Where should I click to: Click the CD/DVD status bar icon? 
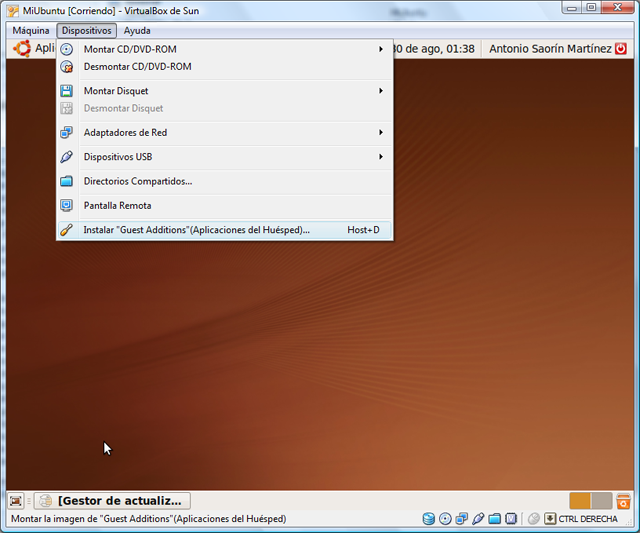click(x=445, y=519)
